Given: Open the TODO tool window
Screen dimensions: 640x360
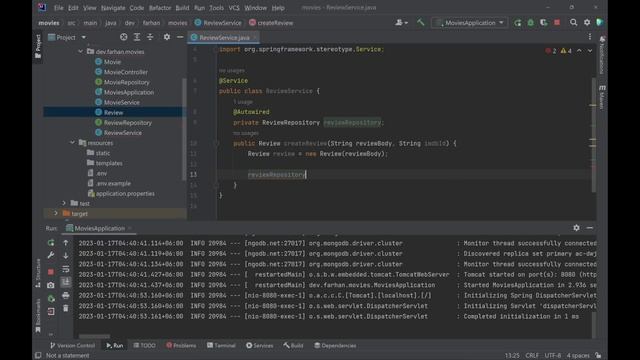Looking at the screenshot, I should tap(144, 345).
